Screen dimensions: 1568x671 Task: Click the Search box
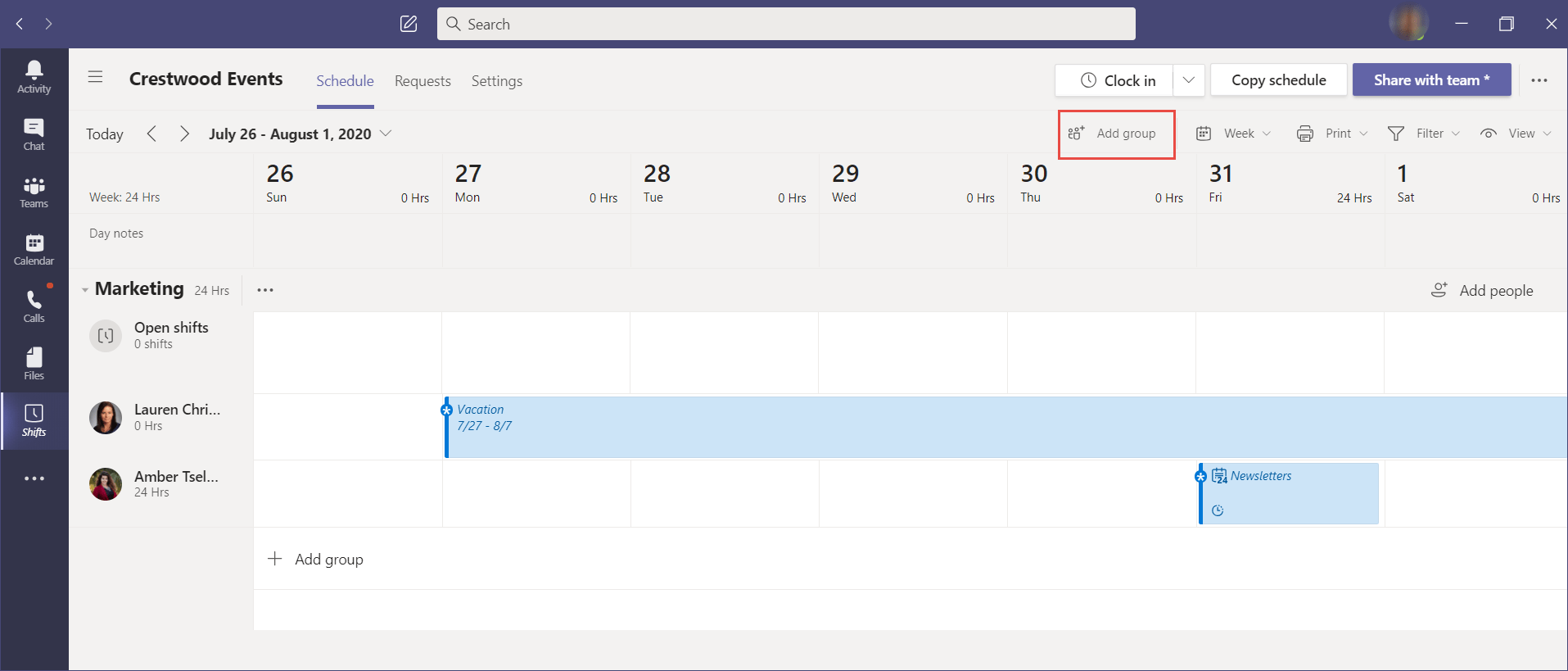786,24
